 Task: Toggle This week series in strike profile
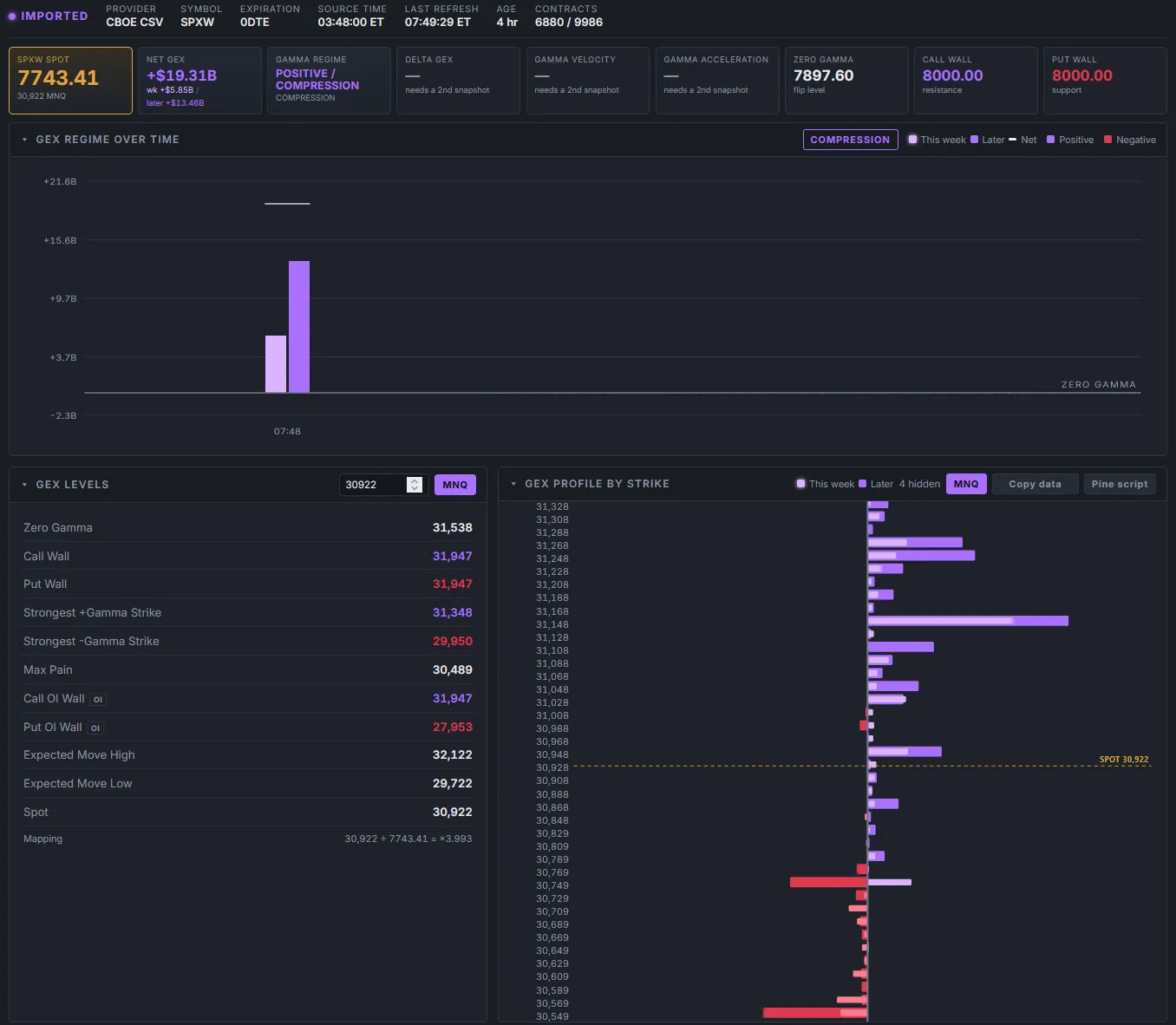click(x=825, y=484)
